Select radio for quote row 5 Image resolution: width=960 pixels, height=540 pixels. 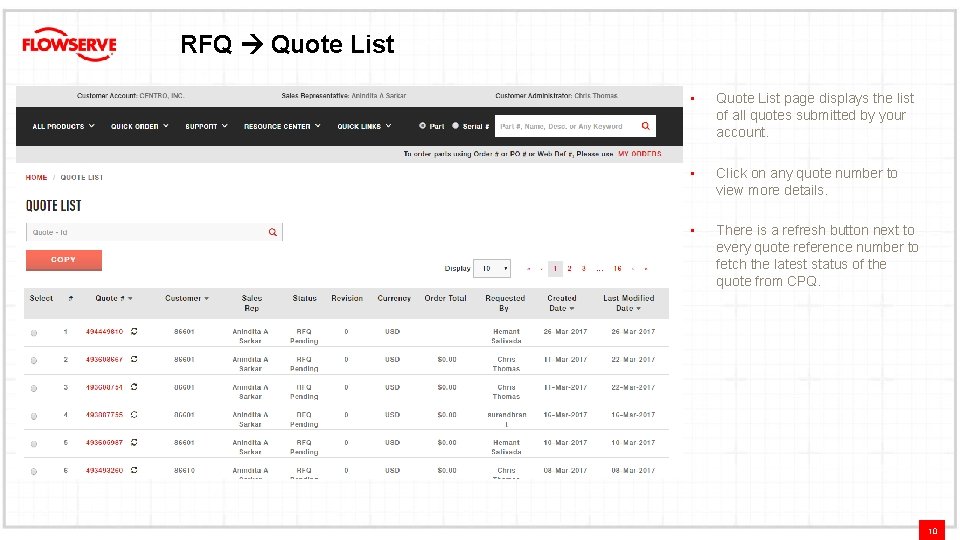pos(34,444)
